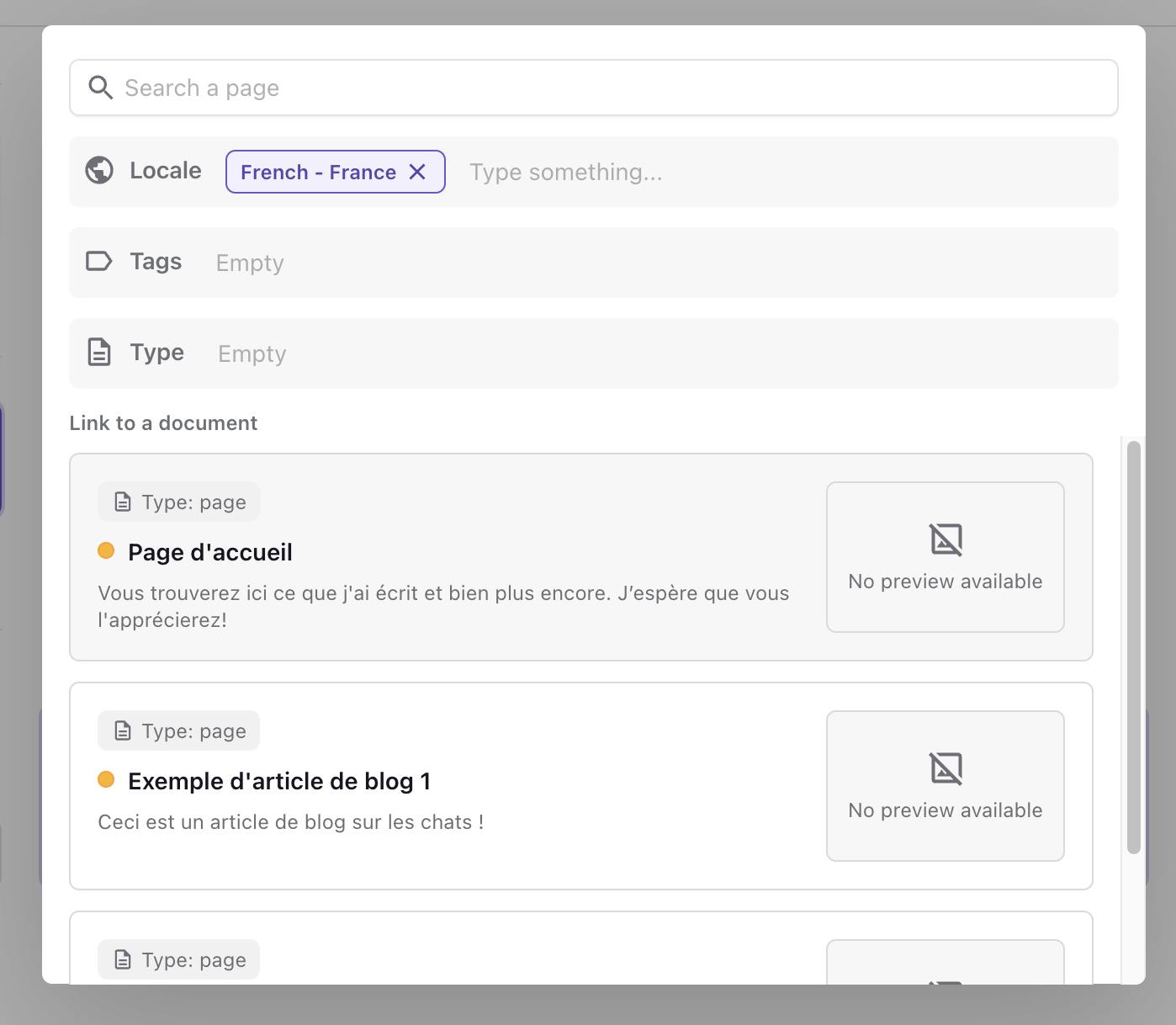This screenshot has width=1176, height=1025.
Task: Select Exemple d'article de blog 1
Action: [x=279, y=781]
